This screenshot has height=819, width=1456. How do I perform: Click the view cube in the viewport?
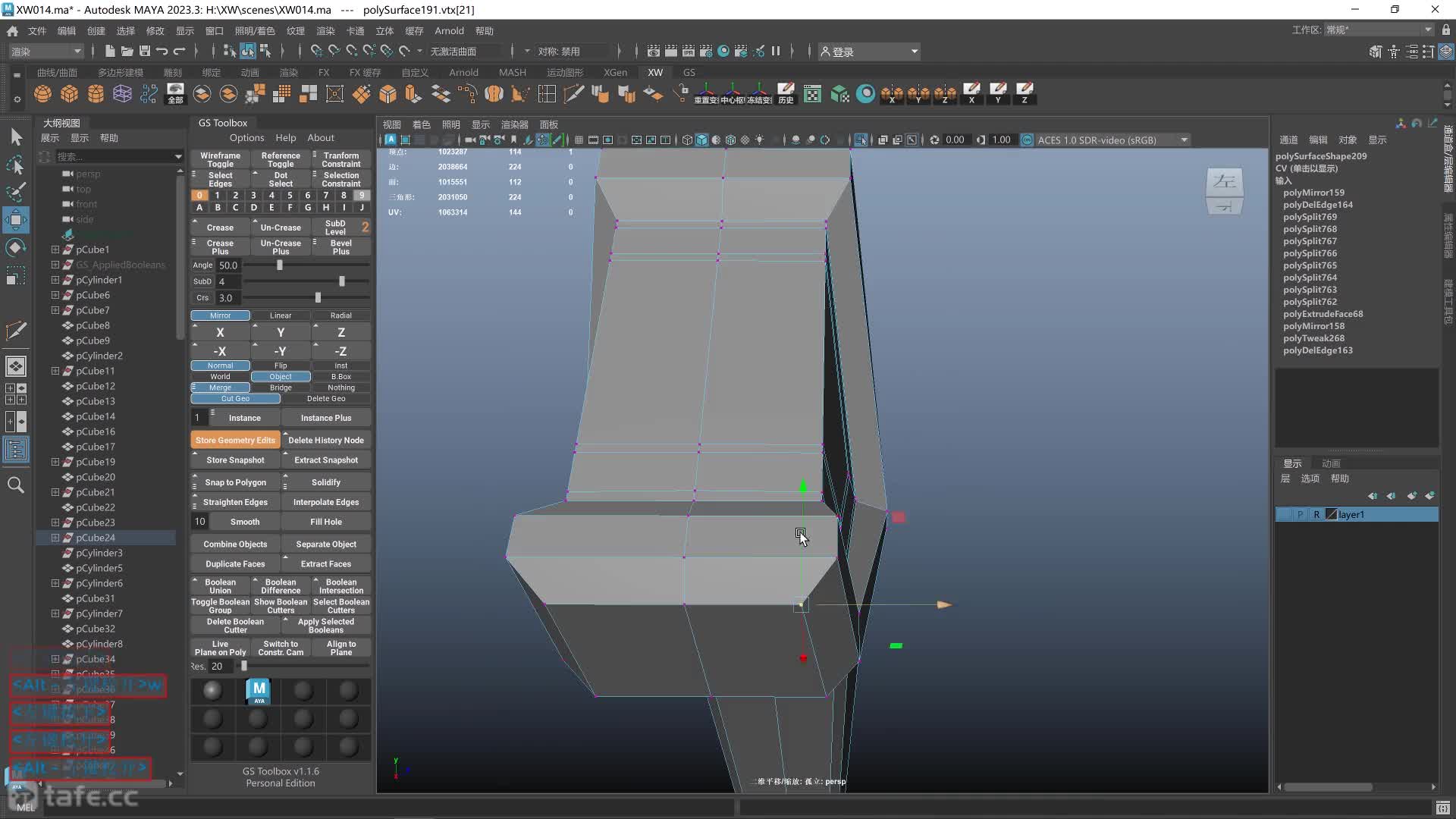(x=1224, y=191)
